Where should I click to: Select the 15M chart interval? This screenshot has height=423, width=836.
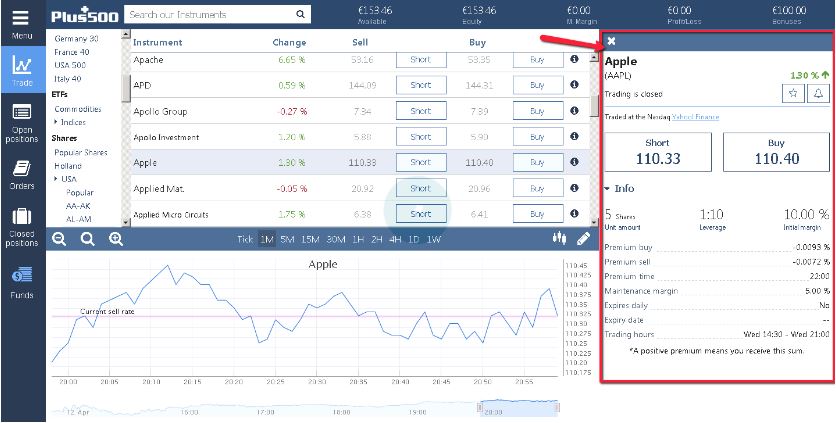[x=310, y=240]
